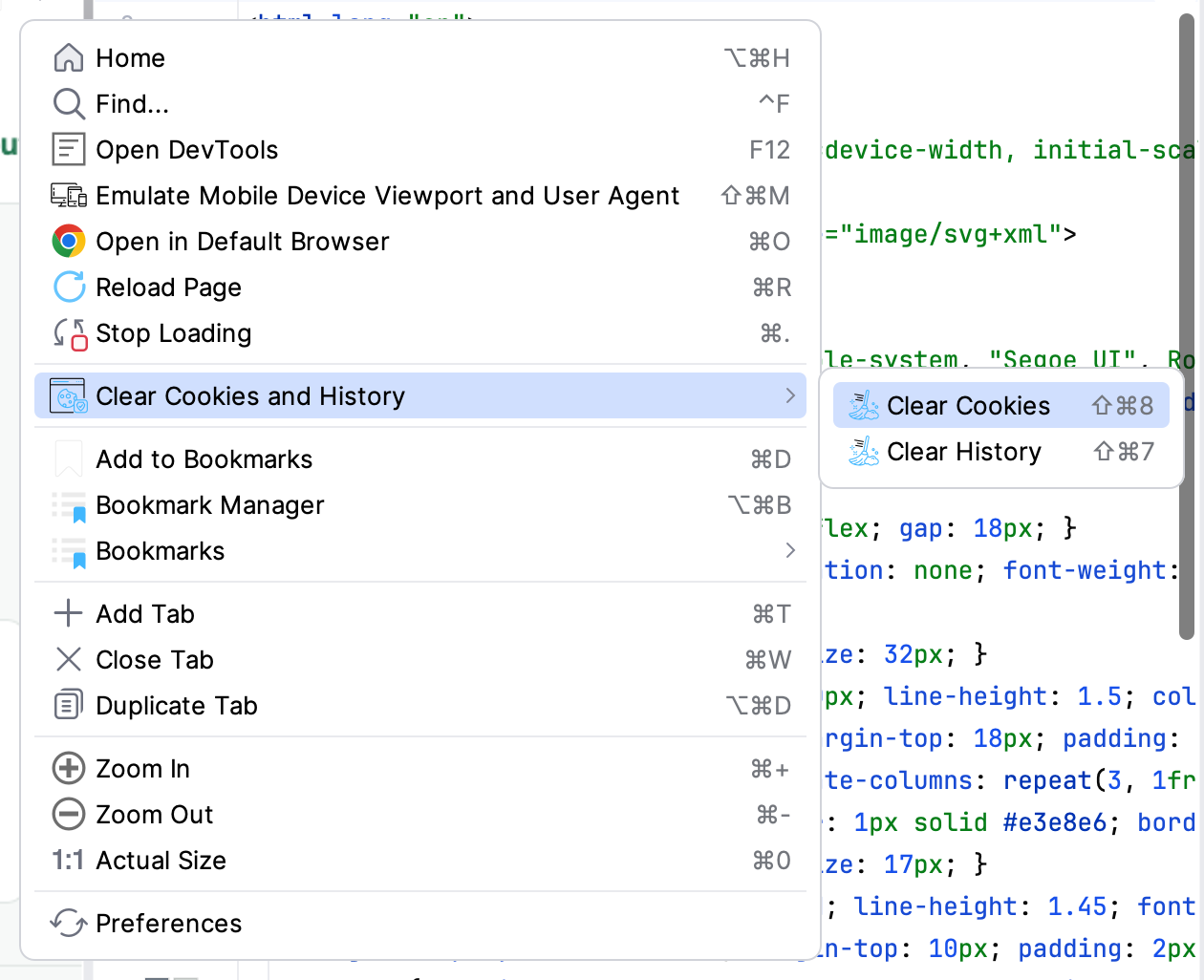Image resolution: width=1204 pixels, height=980 pixels.
Task: Click the Find magnifier icon
Action: (x=69, y=104)
